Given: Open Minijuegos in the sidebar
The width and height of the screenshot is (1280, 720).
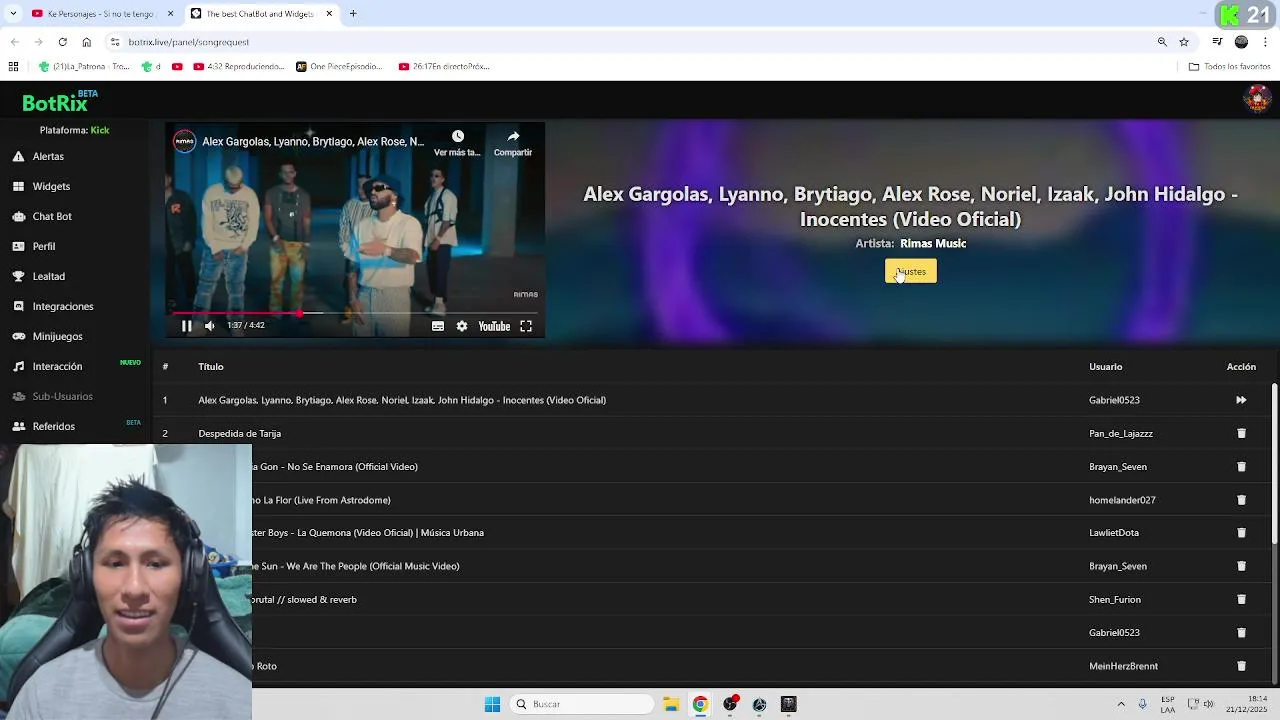Looking at the screenshot, I should tap(57, 337).
